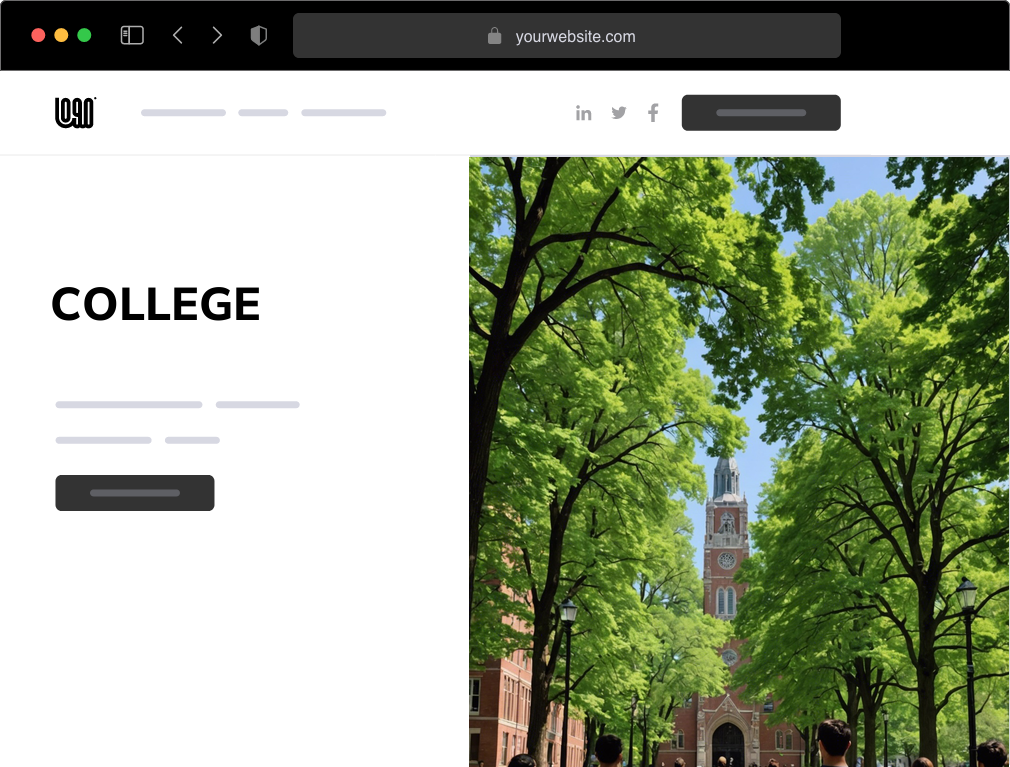Click the padlock icon in the address bar
Screen dimensions: 1010x767
coord(494,35)
